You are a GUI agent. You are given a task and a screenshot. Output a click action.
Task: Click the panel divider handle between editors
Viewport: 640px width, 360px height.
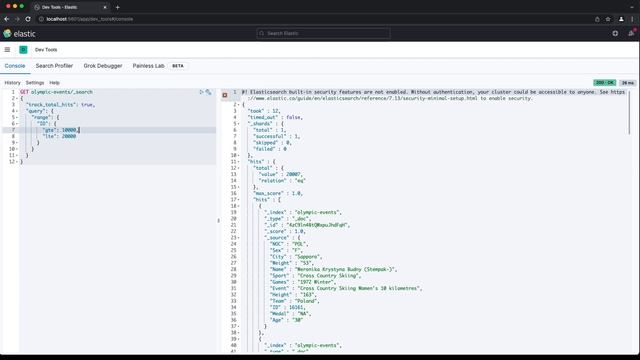click(x=218, y=220)
